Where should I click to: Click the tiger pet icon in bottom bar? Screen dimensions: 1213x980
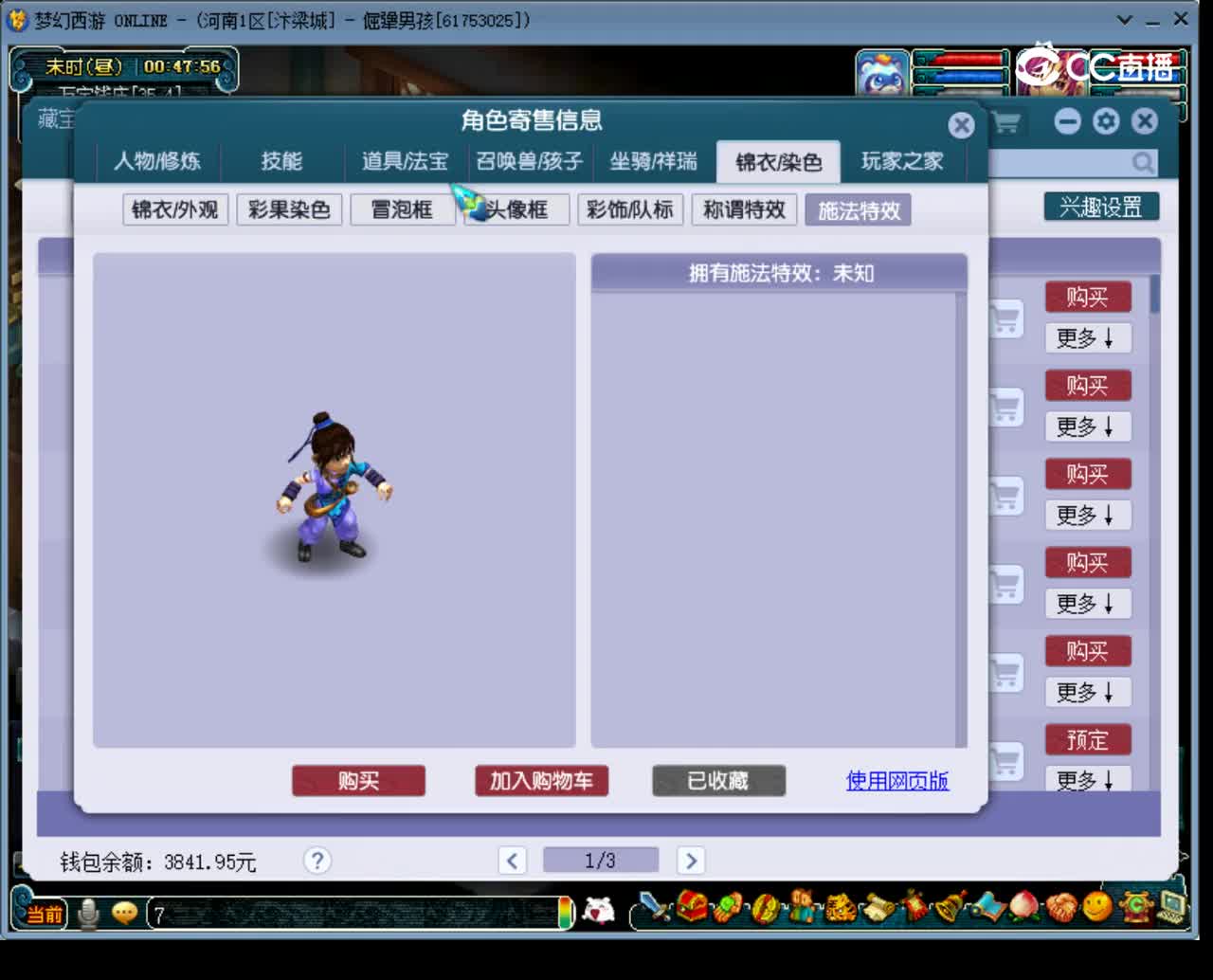[x=840, y=908]
